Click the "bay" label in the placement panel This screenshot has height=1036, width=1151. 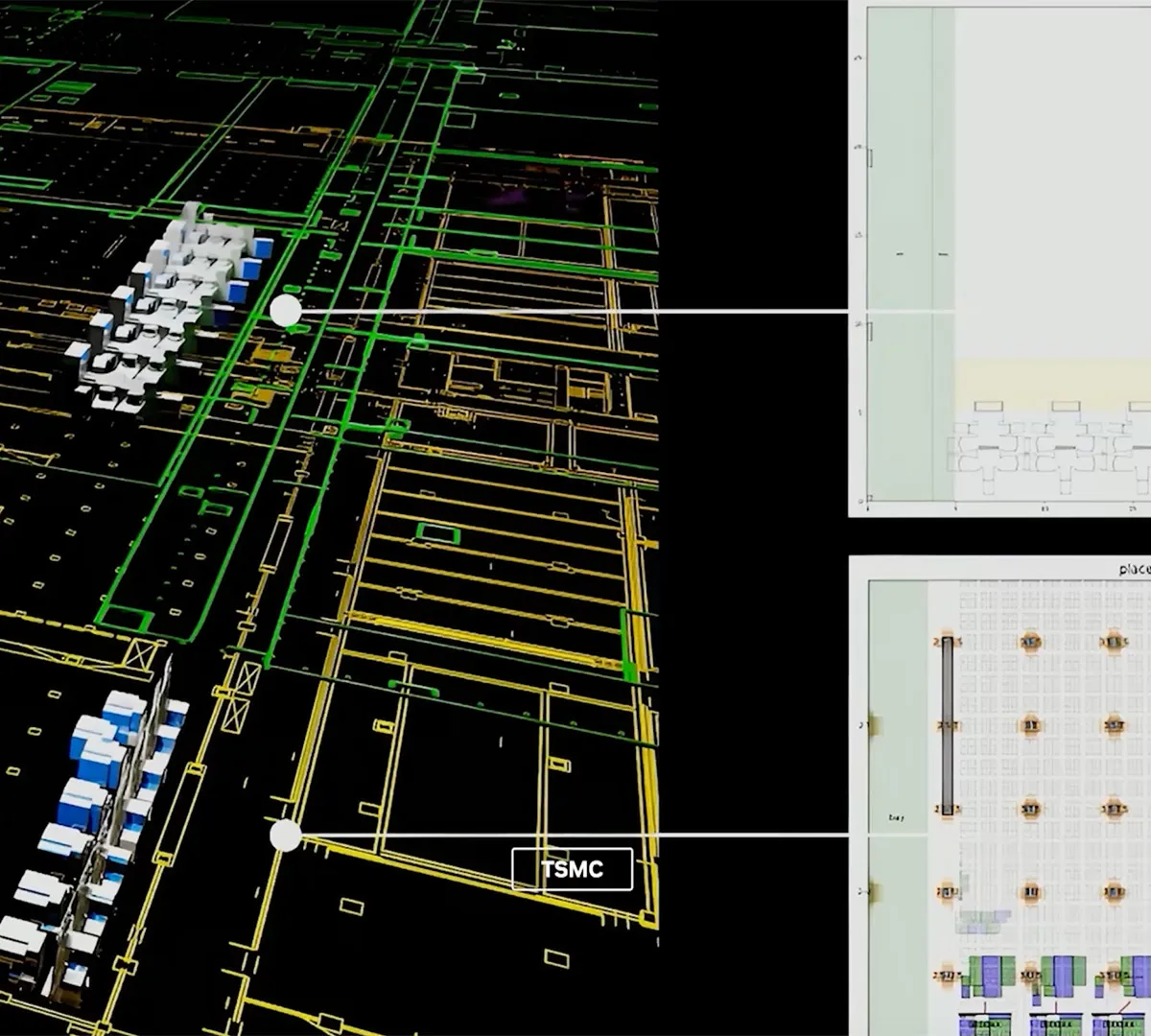click(896, 817)
